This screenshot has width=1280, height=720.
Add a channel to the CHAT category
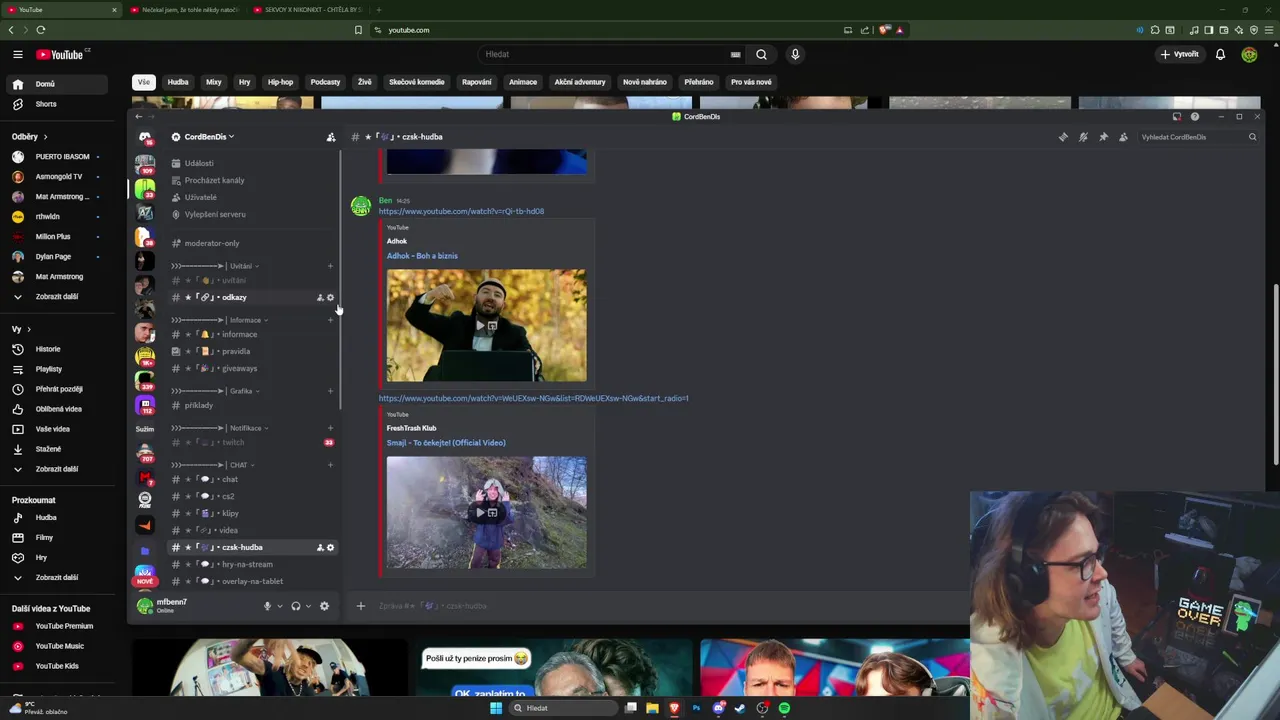(331, 465)
